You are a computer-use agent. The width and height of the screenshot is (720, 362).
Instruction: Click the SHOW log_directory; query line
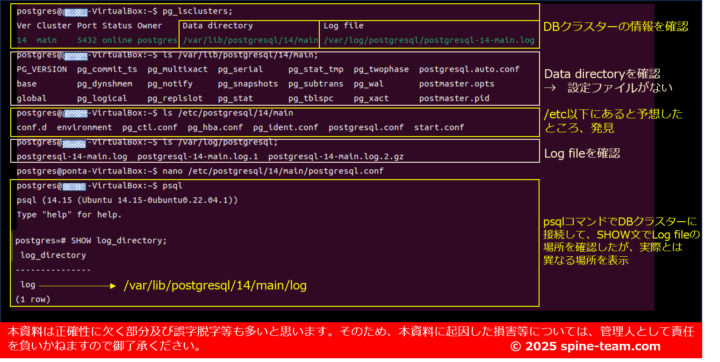tap(91, 241)
